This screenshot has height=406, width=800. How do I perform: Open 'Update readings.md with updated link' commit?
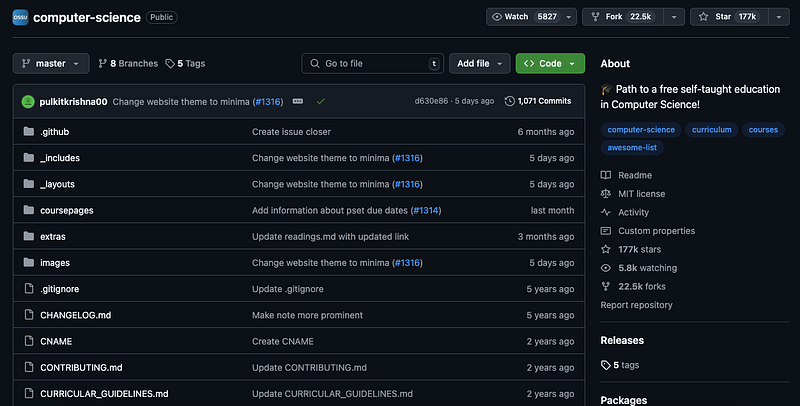(331, 237)
